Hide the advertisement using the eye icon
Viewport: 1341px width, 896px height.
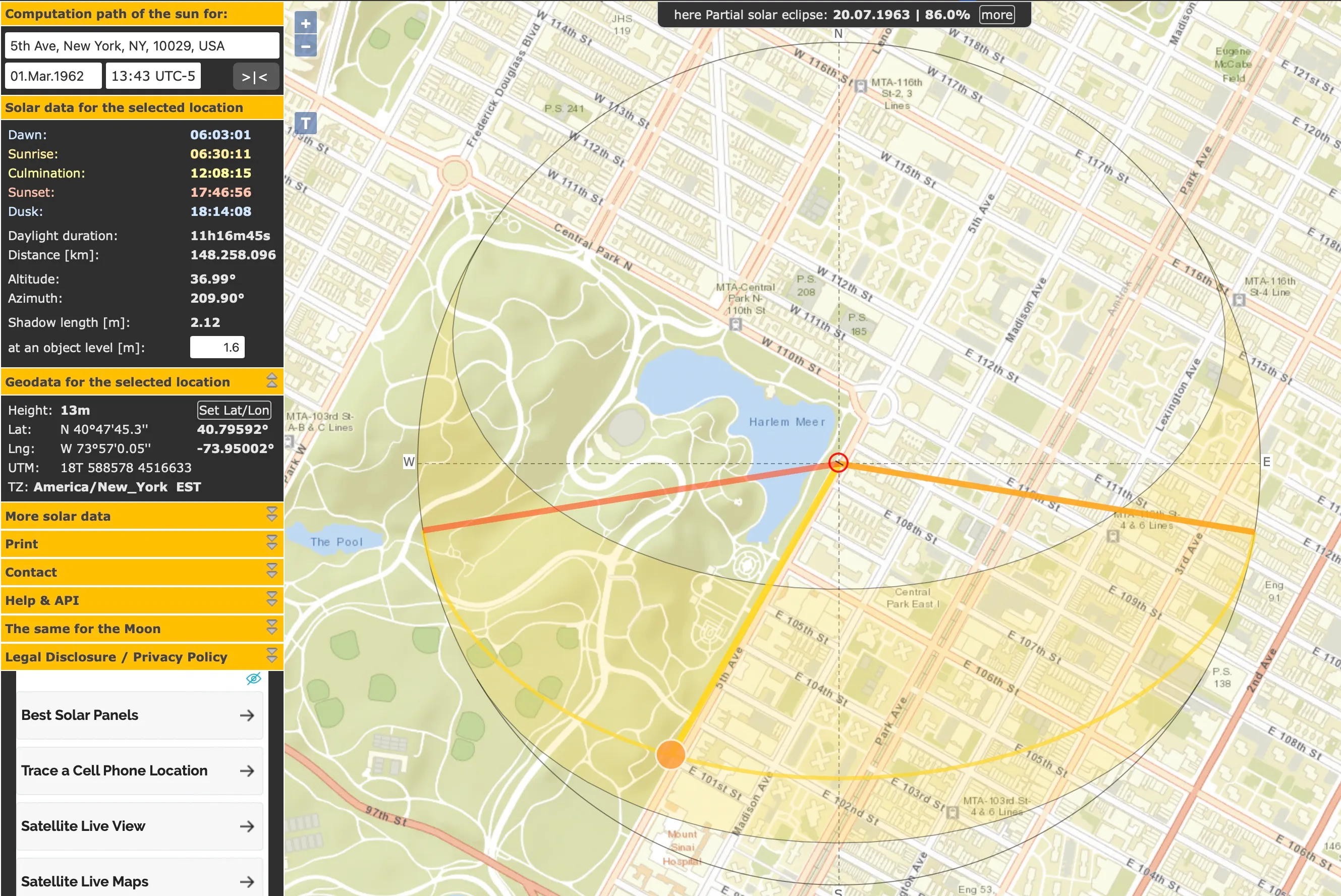click(253, 679)
